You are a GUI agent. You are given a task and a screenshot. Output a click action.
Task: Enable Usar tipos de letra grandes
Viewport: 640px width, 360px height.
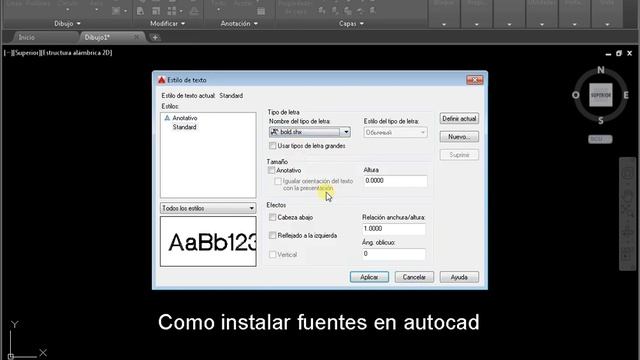(x=273, y=146)
